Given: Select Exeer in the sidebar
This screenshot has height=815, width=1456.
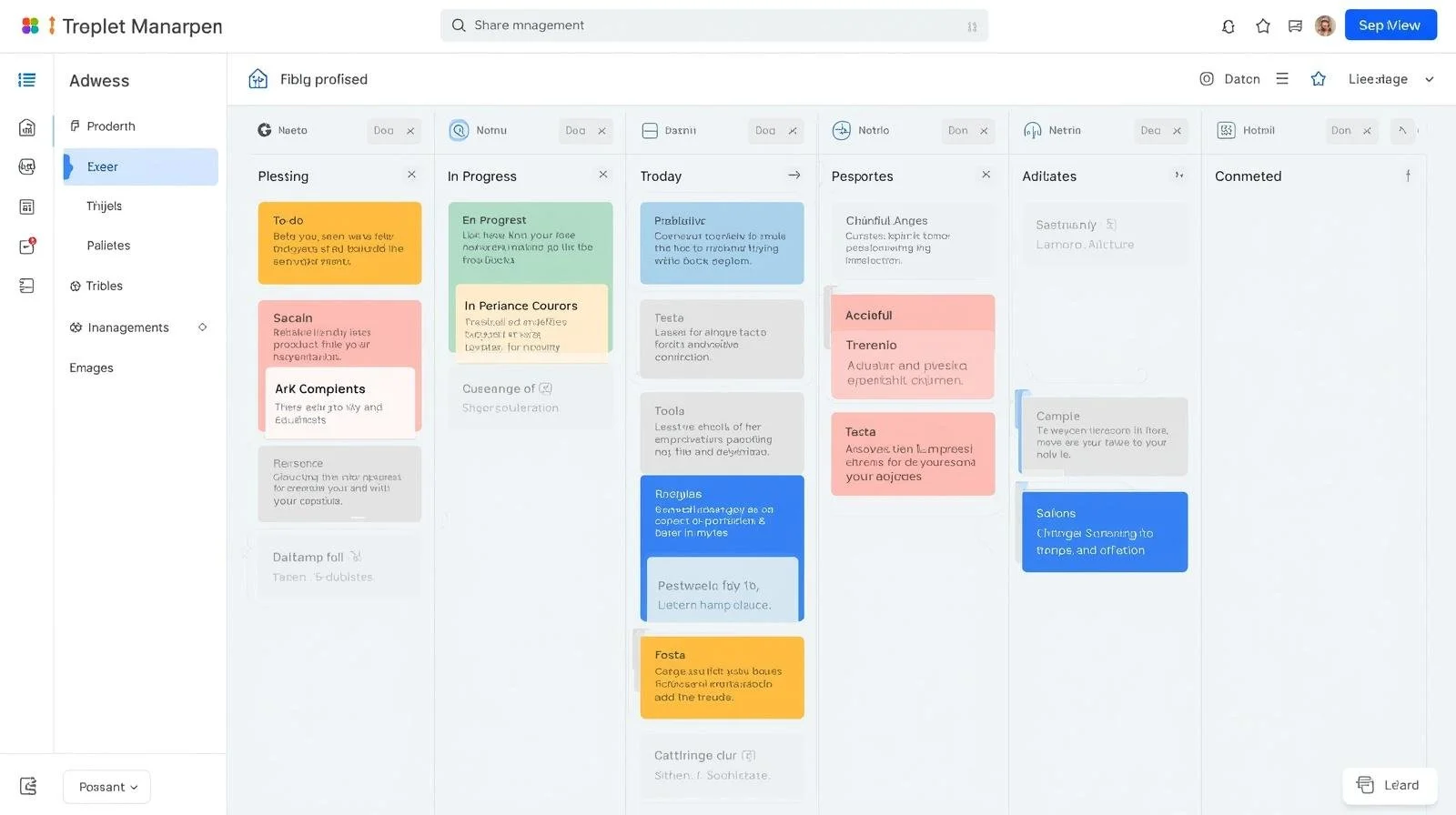Looking at the screenshot, I should (x=141, y=166).
